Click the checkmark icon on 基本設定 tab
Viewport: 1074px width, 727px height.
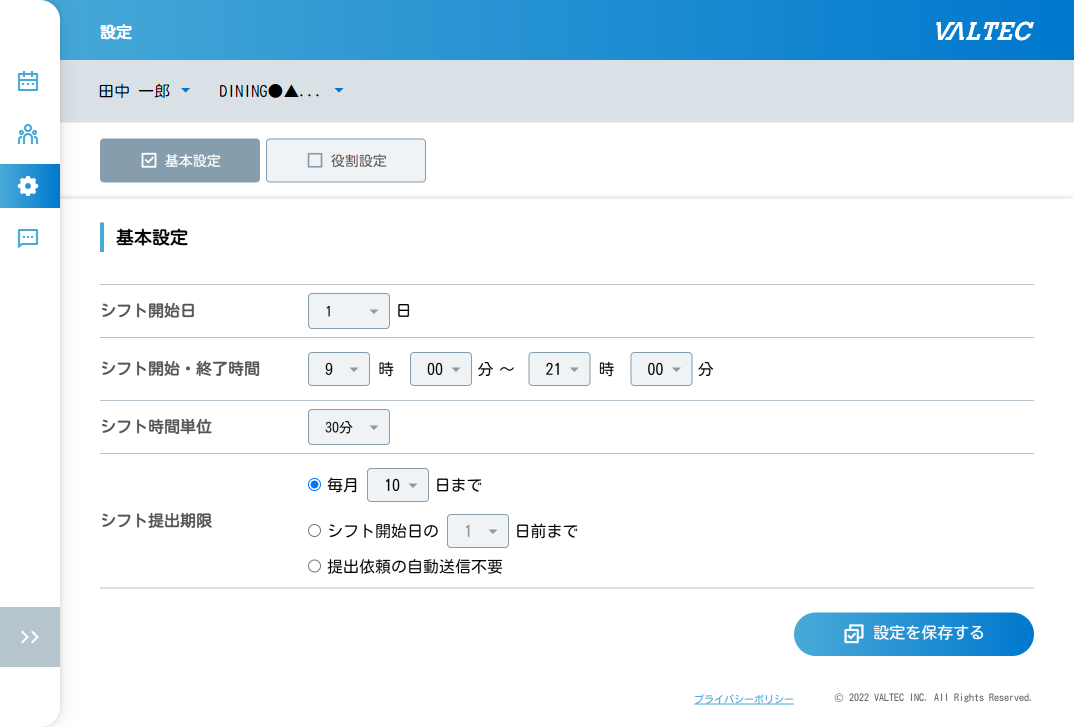(x=149, y=160)
